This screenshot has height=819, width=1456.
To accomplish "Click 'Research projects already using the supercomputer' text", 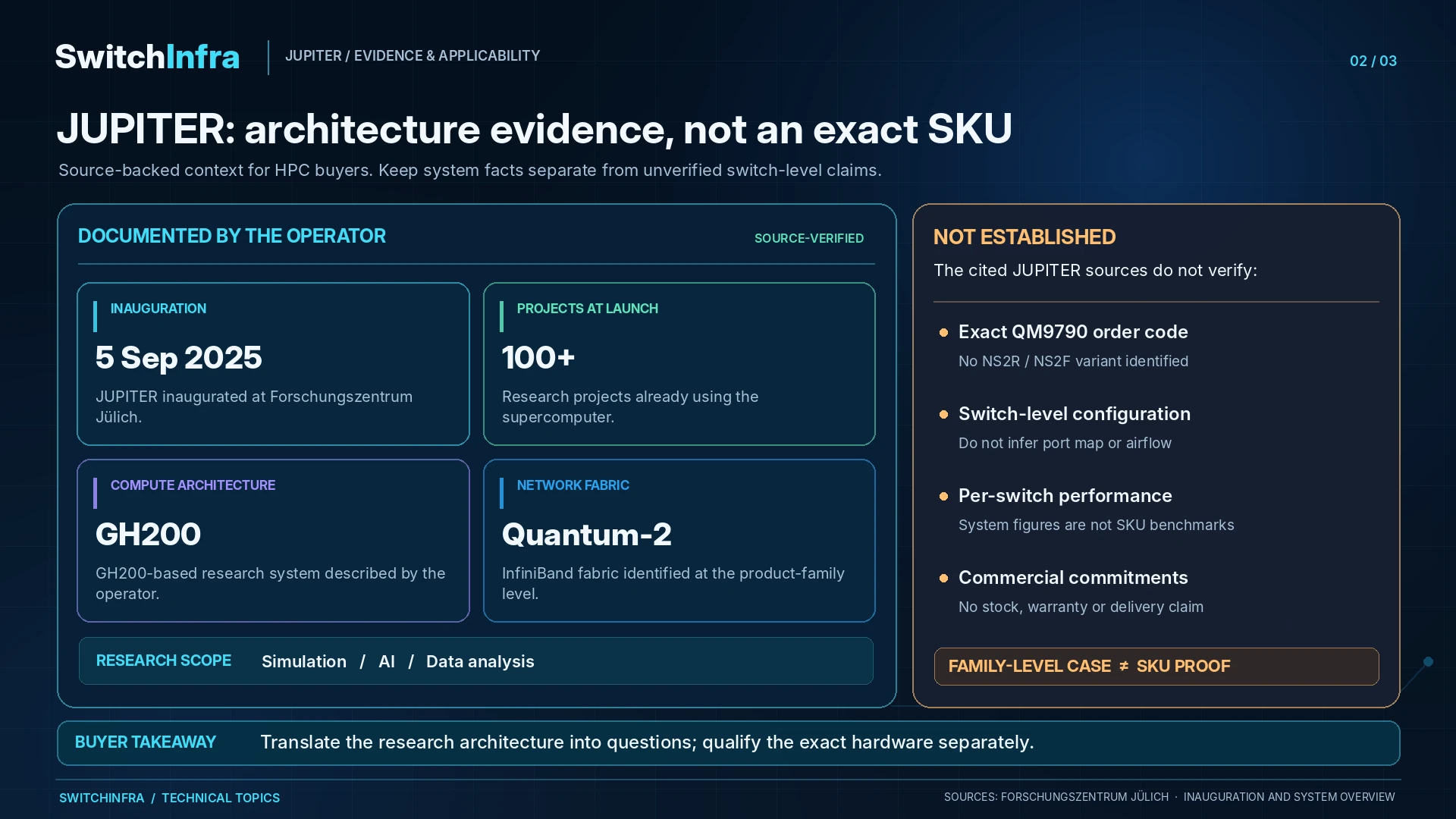I will click(x=630, y=406).
